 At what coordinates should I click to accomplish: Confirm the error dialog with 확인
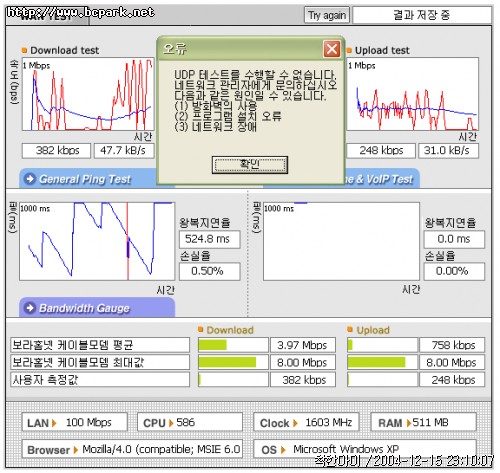pyautogui.click(x=250, y=165)
